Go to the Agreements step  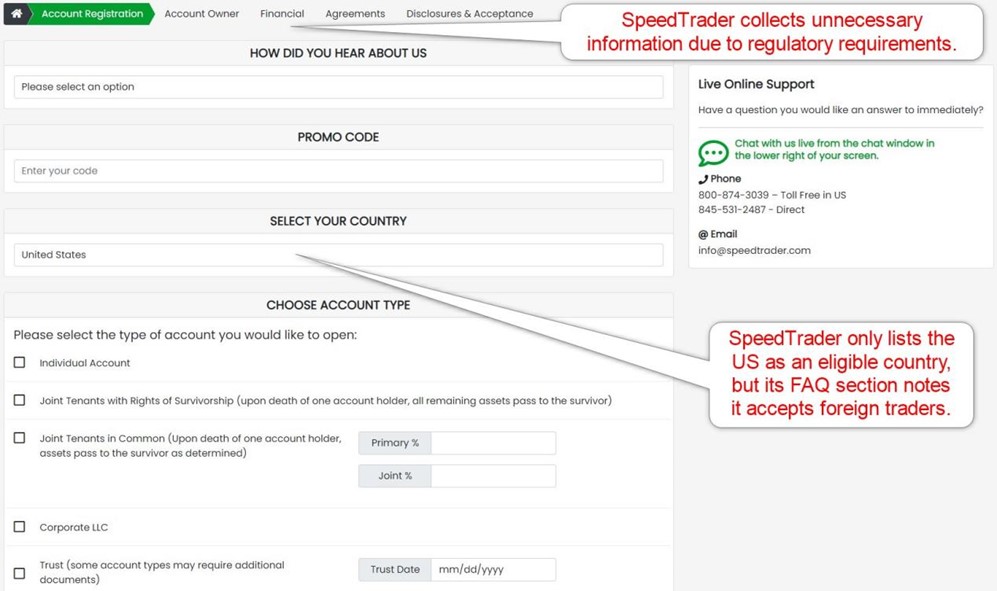click(355, 14)
